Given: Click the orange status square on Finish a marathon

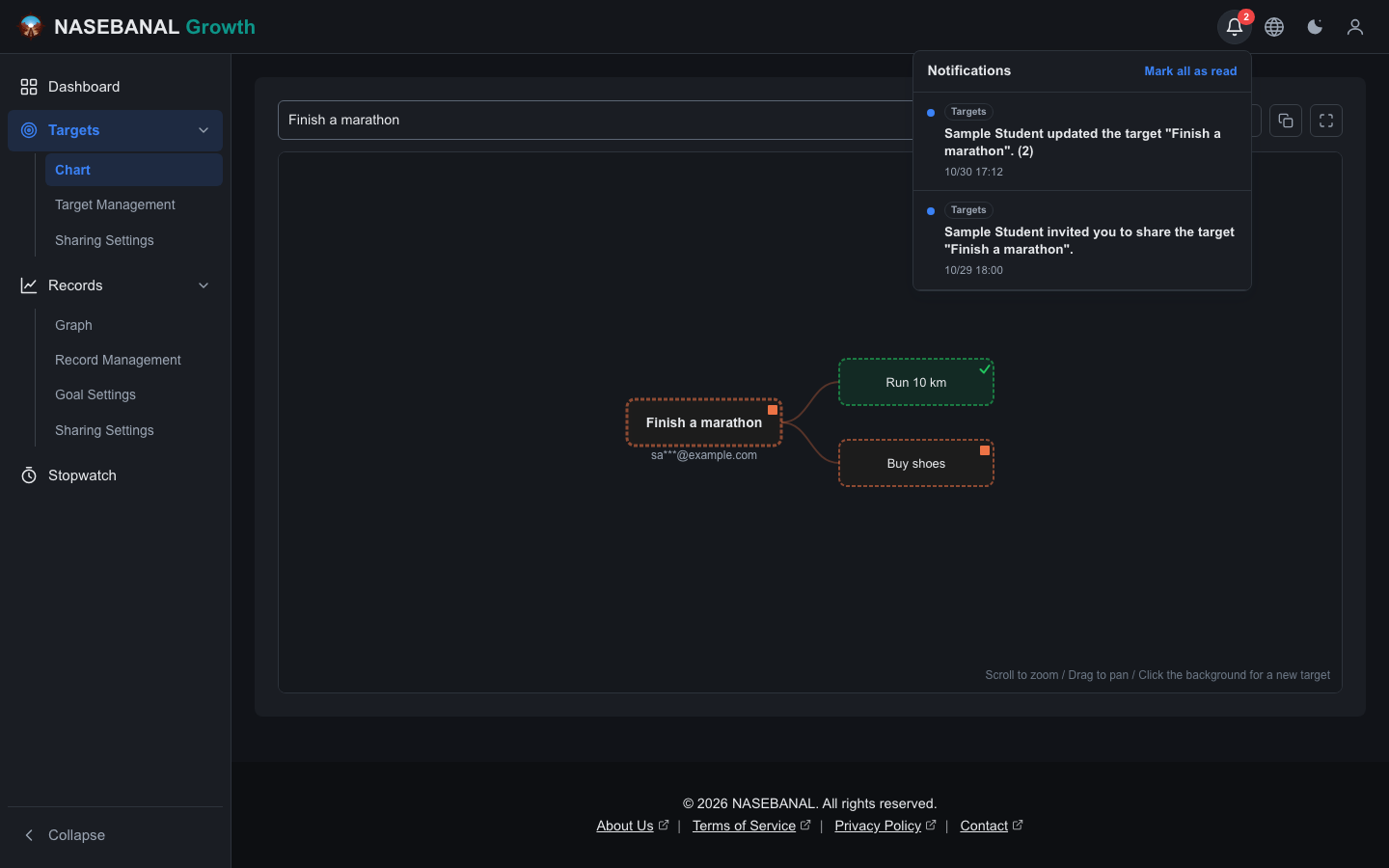Looking at the screenshot, I should coord(773,410).
